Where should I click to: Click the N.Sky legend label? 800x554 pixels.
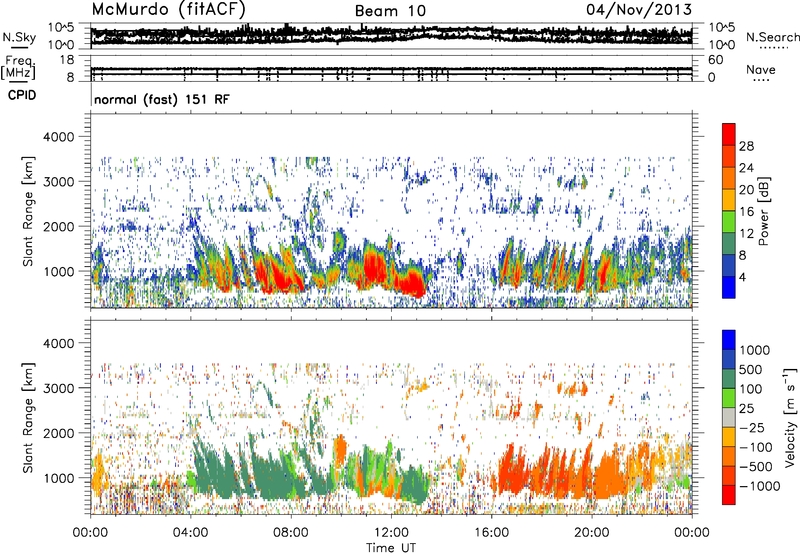click(19, 37)
